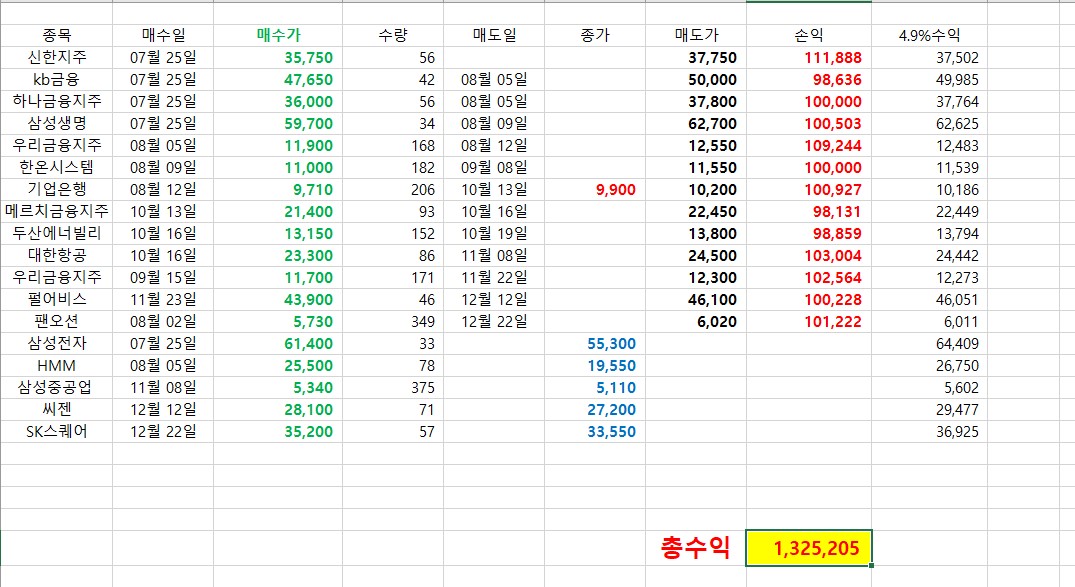Click the 신한지주 stock name cell
This screenshot has width=1075, height=587.
click(56, 58)
